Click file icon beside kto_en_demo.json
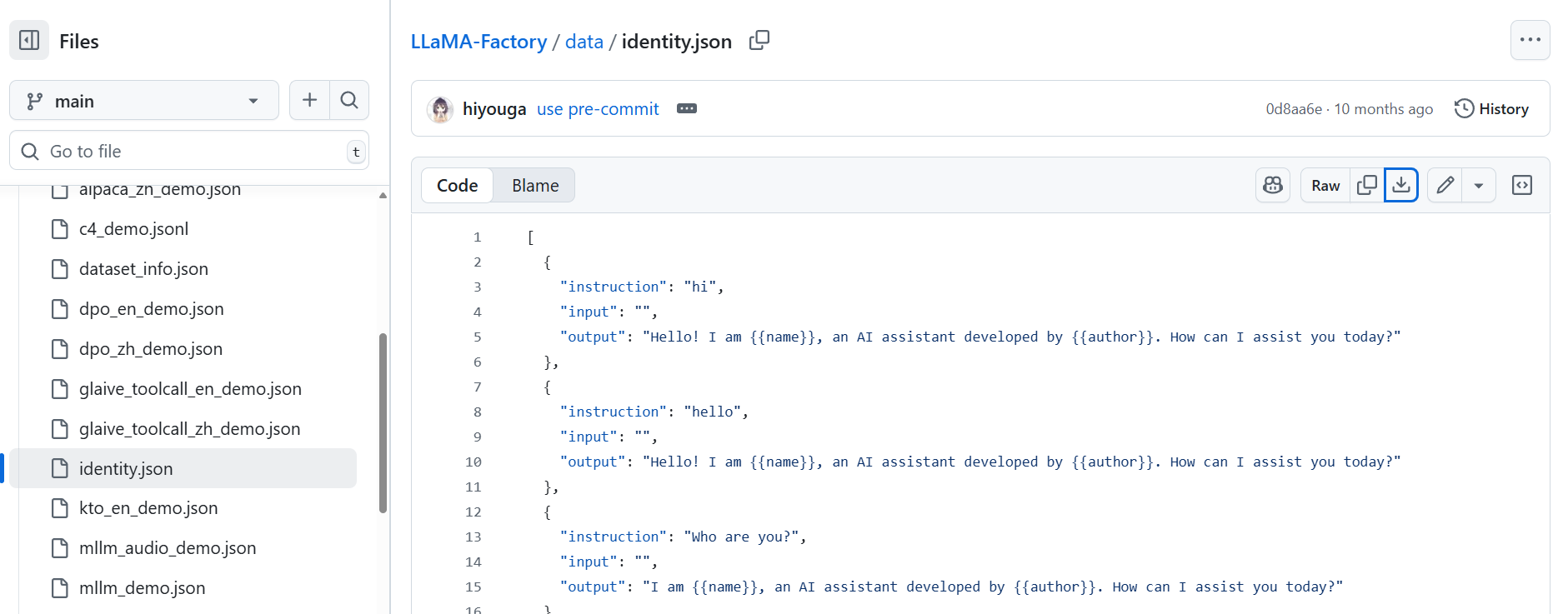Image resolution: width=1568 pixels, height=614 pixels. [60, 508]
